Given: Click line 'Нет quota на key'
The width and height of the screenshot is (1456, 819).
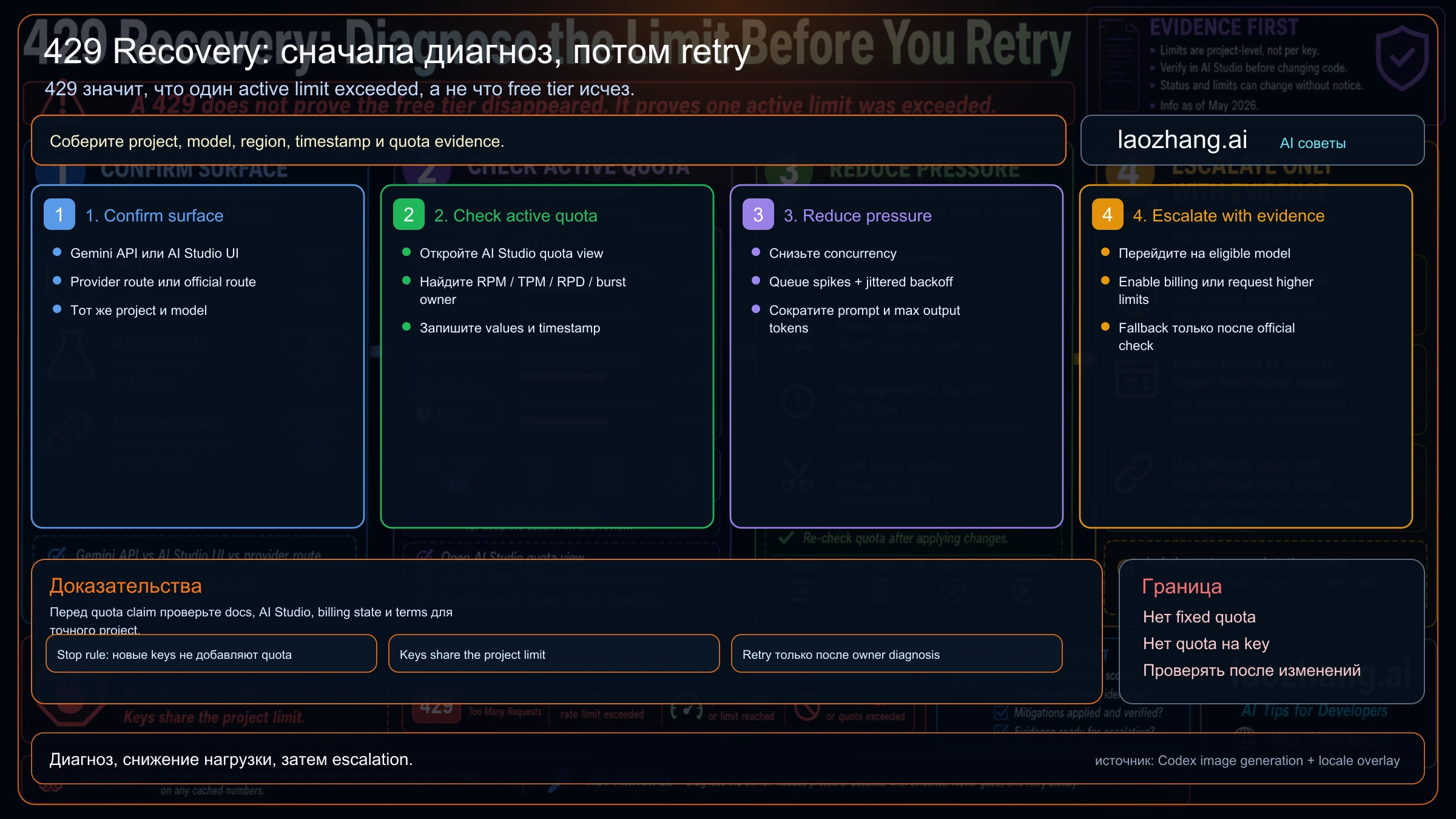Looking at the screenshot, I should (1206, 644).
